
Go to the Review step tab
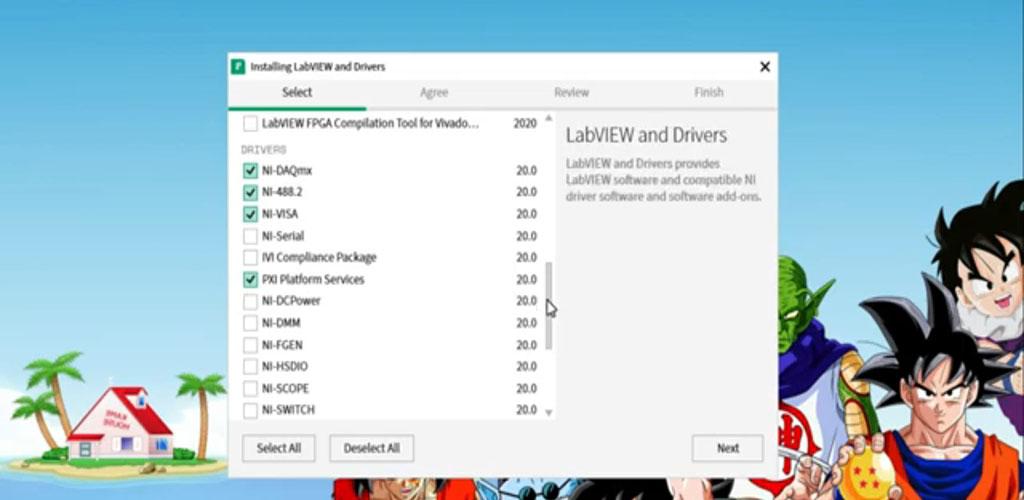click(x=571, y=93)
